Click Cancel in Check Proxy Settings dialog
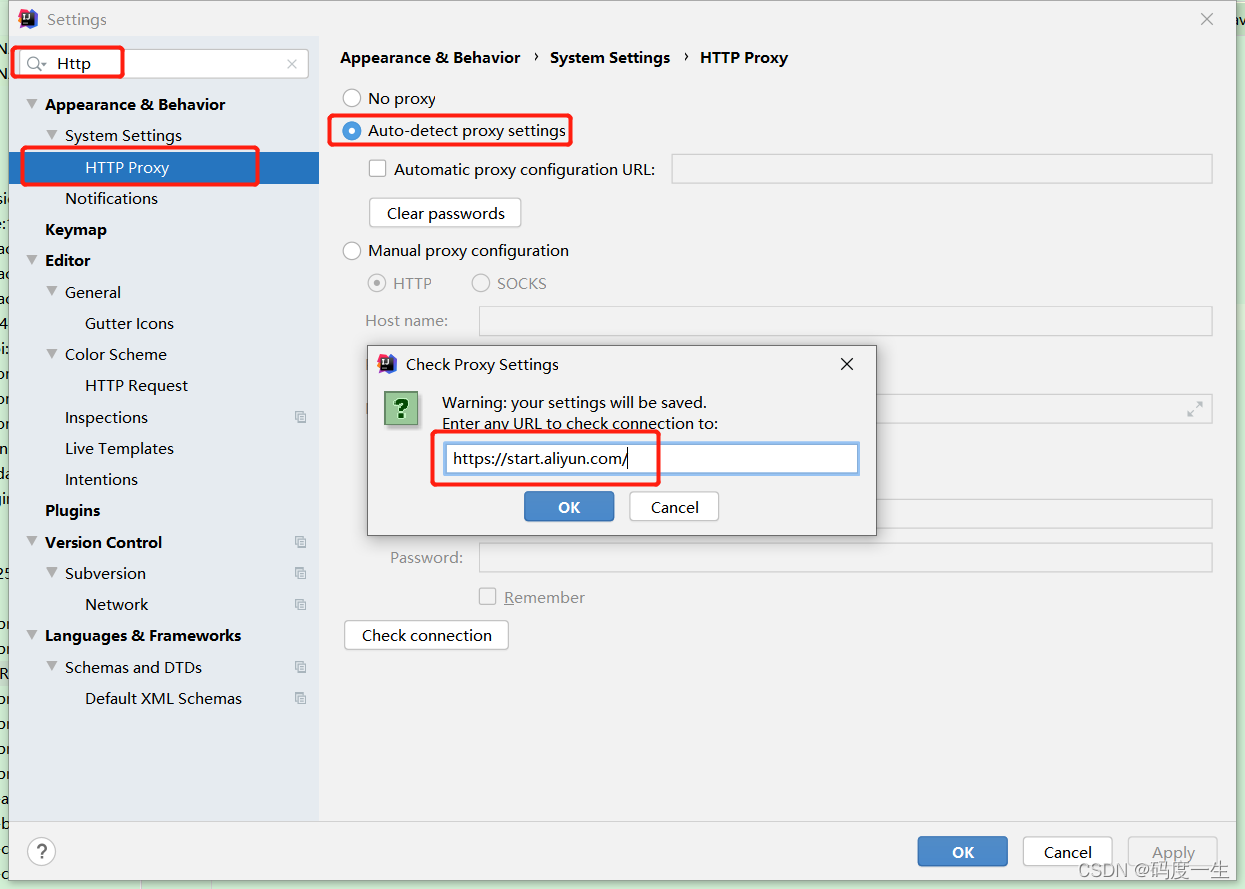The width and height of the screenshot is (1245, 889). (x=674, y=507)
